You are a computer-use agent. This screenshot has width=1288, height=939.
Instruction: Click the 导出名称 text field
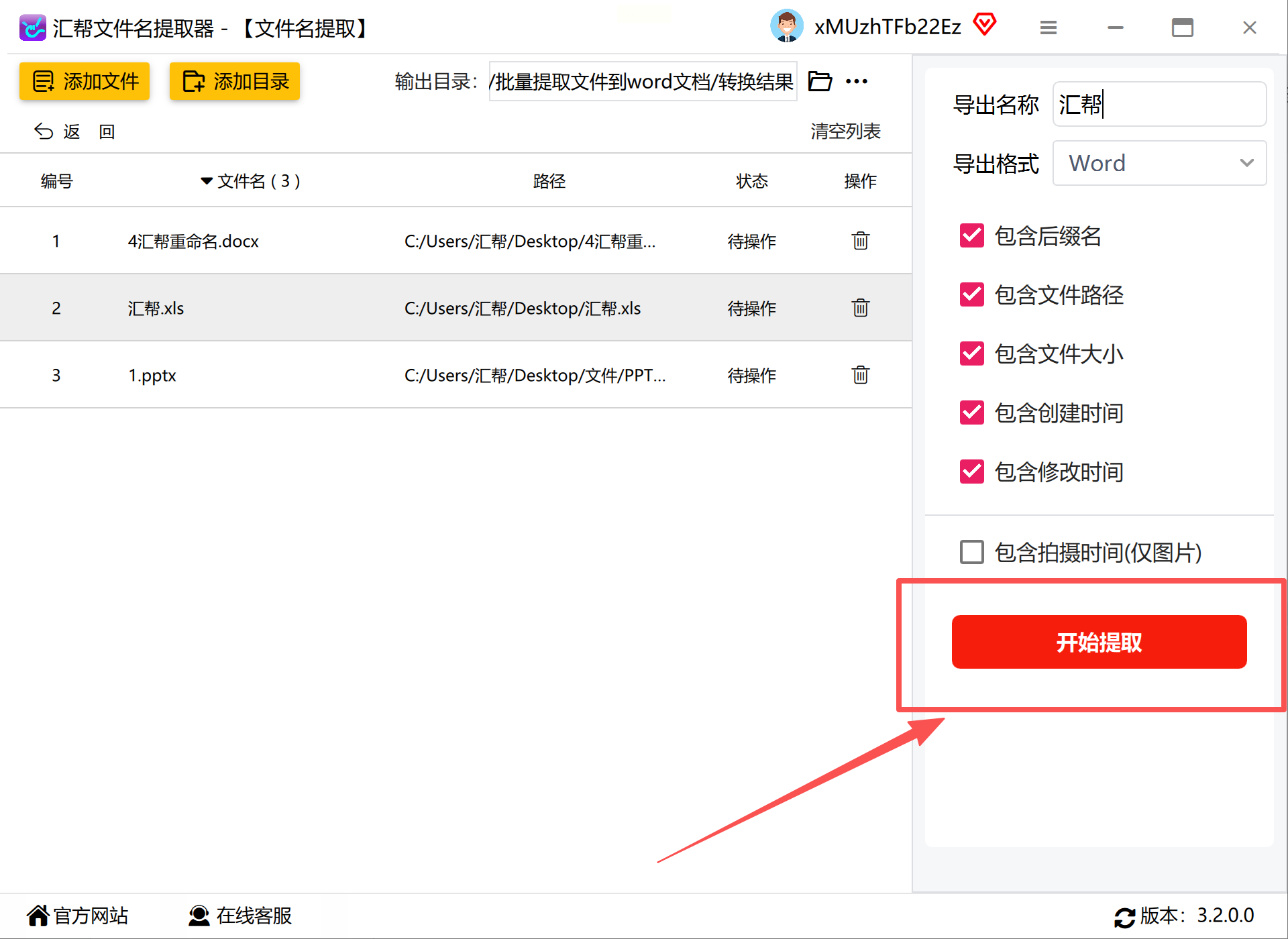click(x=1159, y=105)
